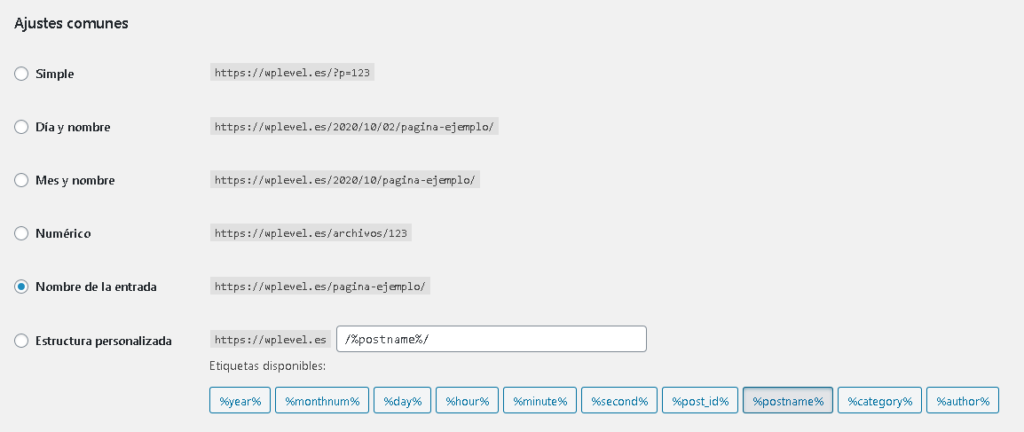The height and width of the screenshot is (432, 1024).
Task: Click the https://wplevel.es/2020/10/pagina-ejemplo/ example URL
Action: pyautogui.click(x=345, y=179)
